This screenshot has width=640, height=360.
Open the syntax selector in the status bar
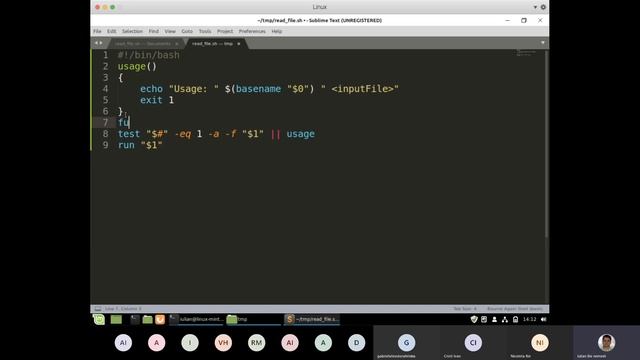tap(515, 309)
